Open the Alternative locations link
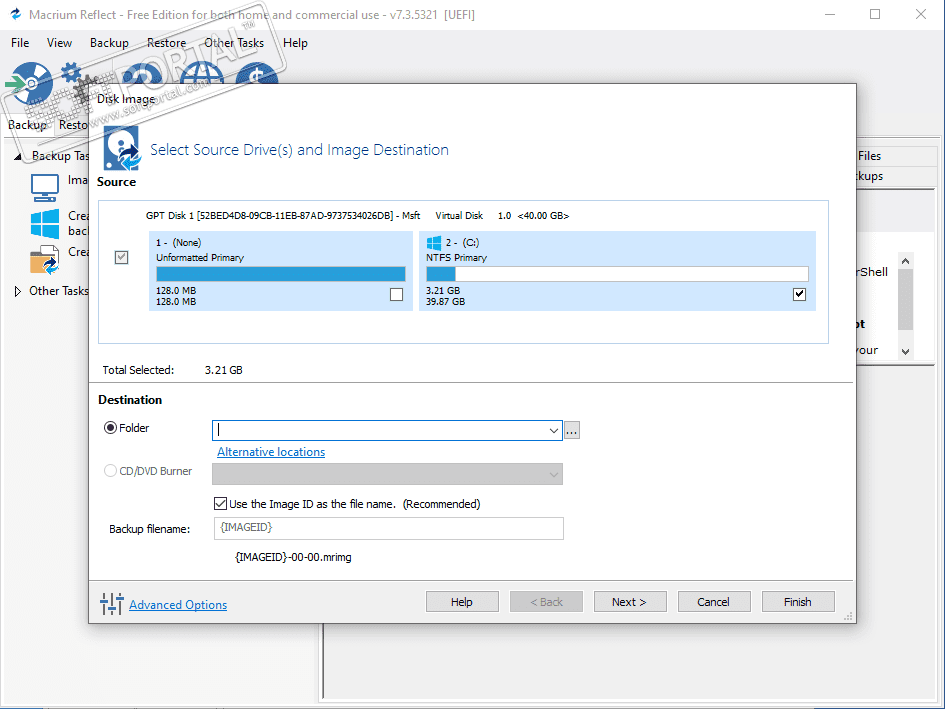This screenshot has height=709, width=945. tap(271, 452)
